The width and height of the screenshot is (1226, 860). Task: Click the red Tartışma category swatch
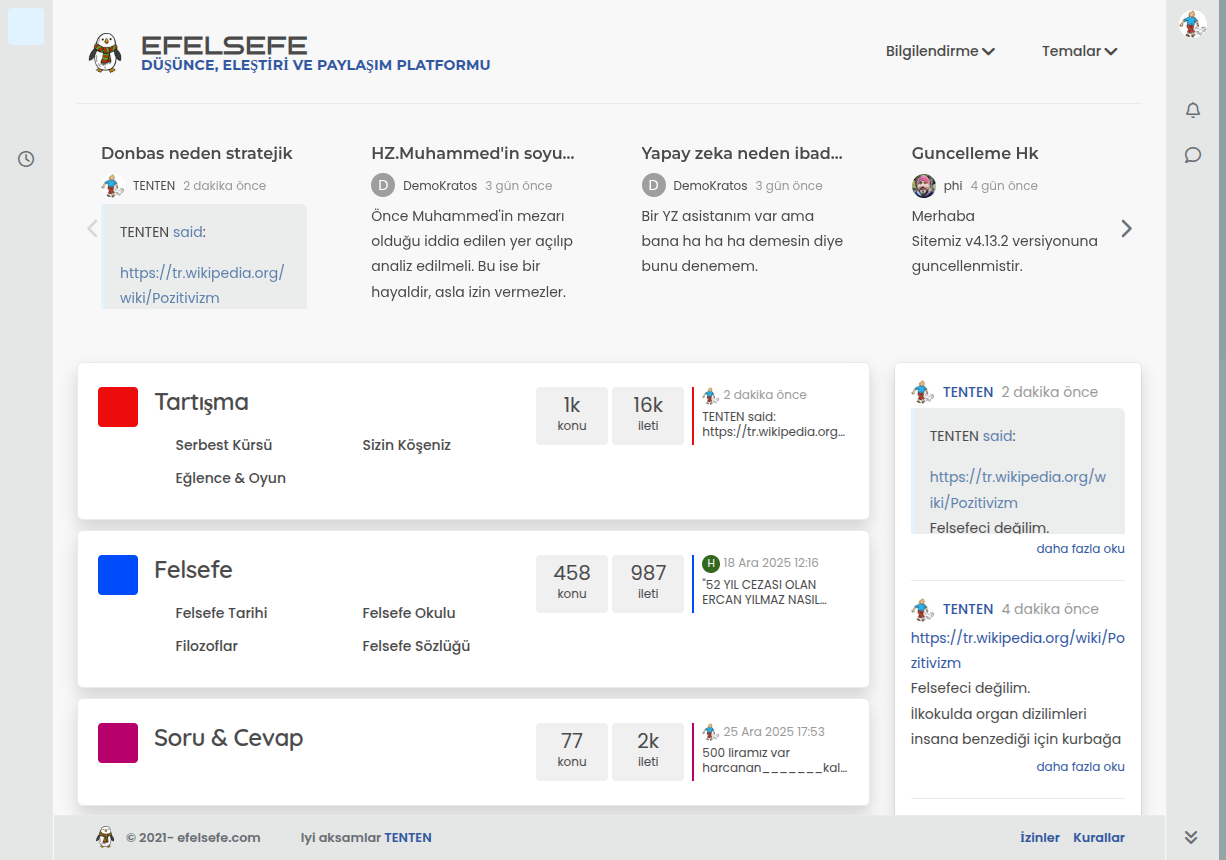(118, 407)
